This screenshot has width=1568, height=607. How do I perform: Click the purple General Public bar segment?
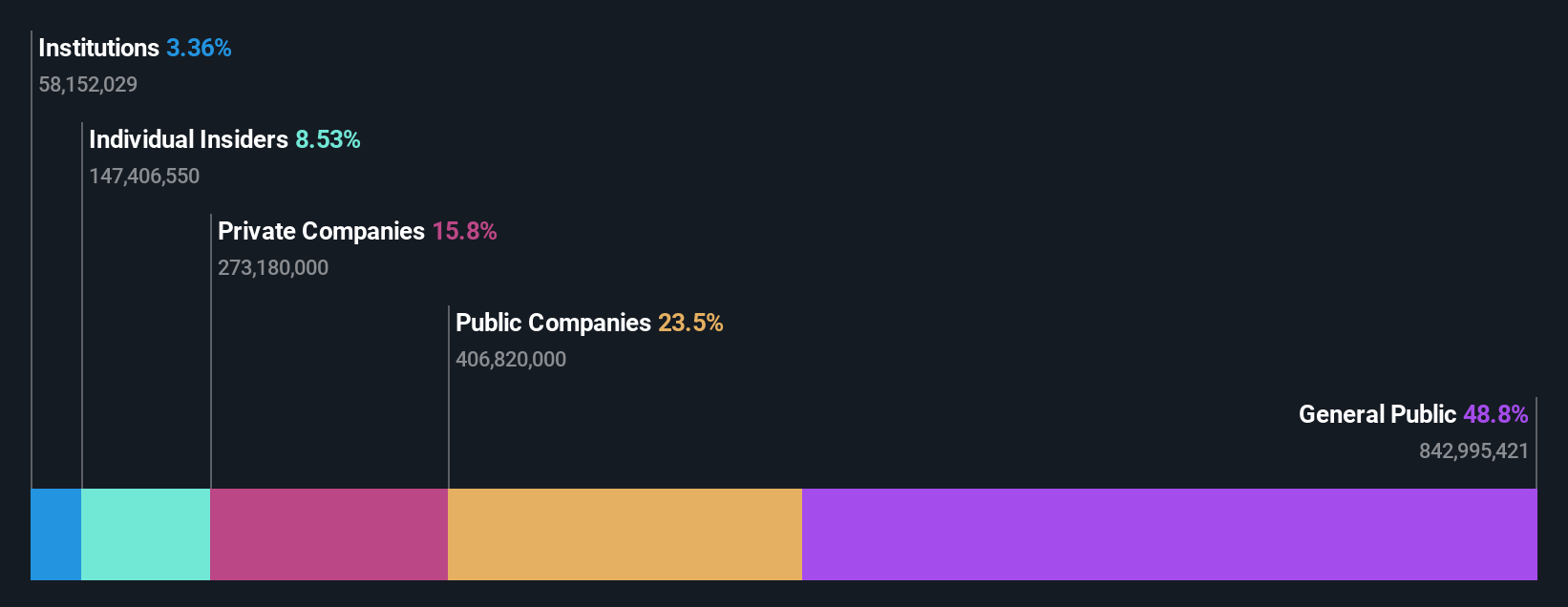1169,534
